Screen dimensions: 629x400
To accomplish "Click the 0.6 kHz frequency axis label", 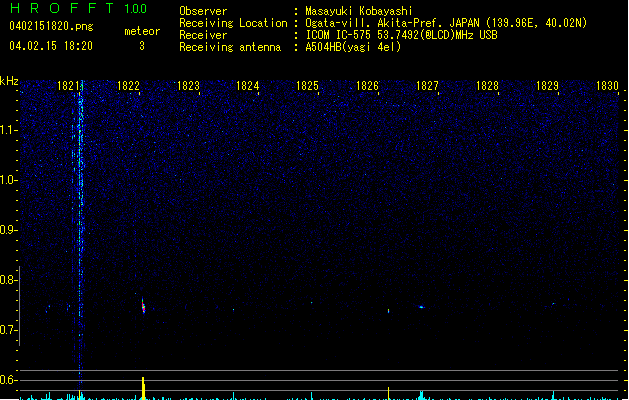I will 9,380.
